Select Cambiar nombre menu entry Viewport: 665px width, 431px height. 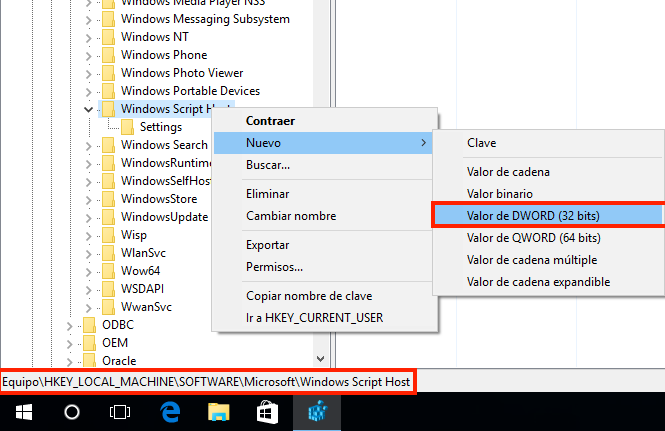pyautogui.click(x=291, y=216)
